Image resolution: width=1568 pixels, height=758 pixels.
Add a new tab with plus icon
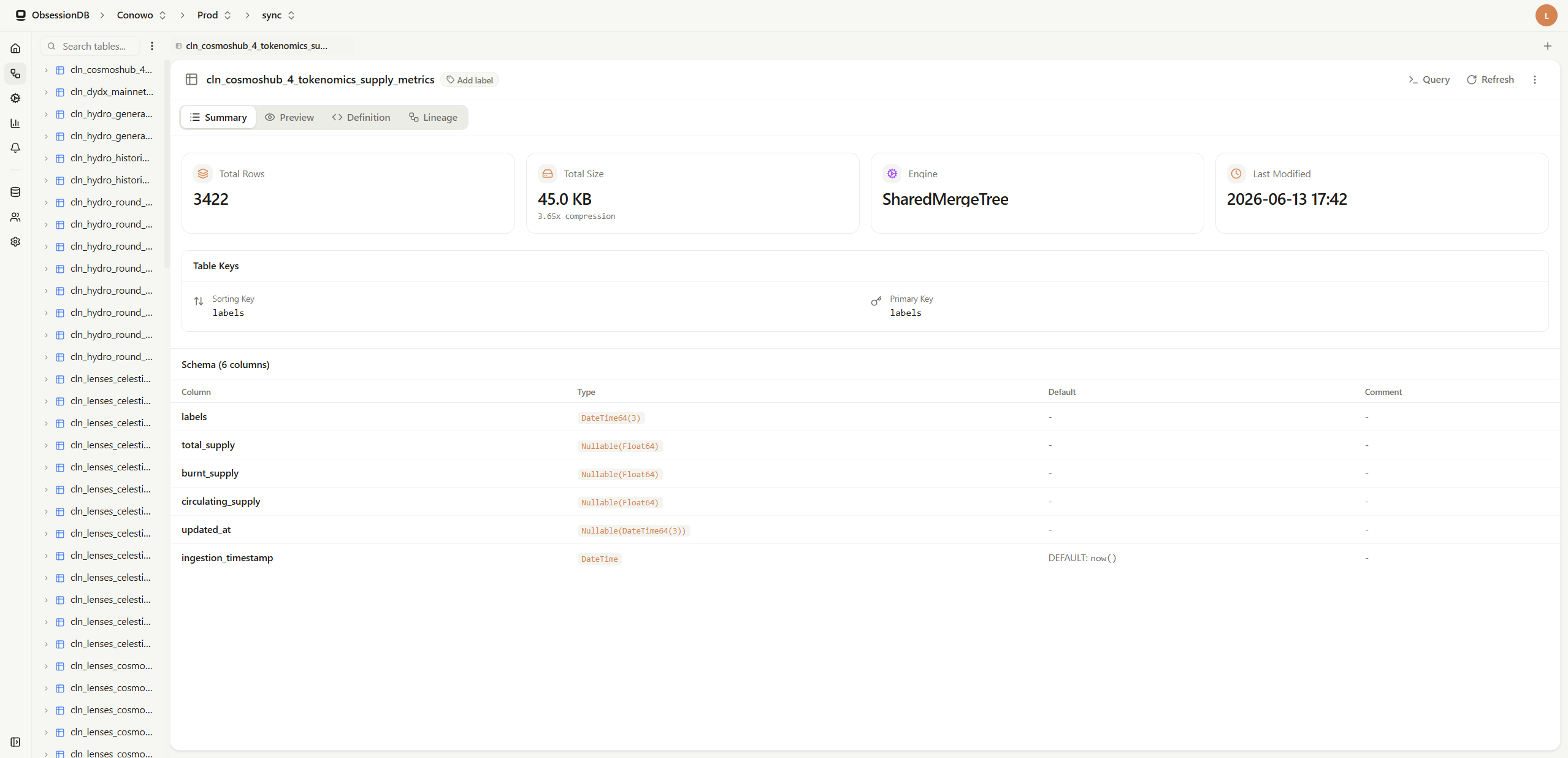pos(1547,46)
